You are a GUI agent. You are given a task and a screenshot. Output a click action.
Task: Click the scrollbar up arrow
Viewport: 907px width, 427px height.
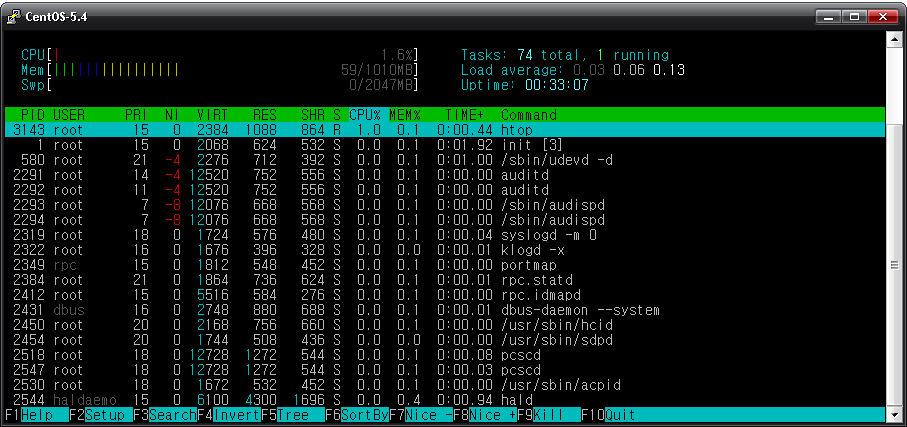click(x=894, y=38)
